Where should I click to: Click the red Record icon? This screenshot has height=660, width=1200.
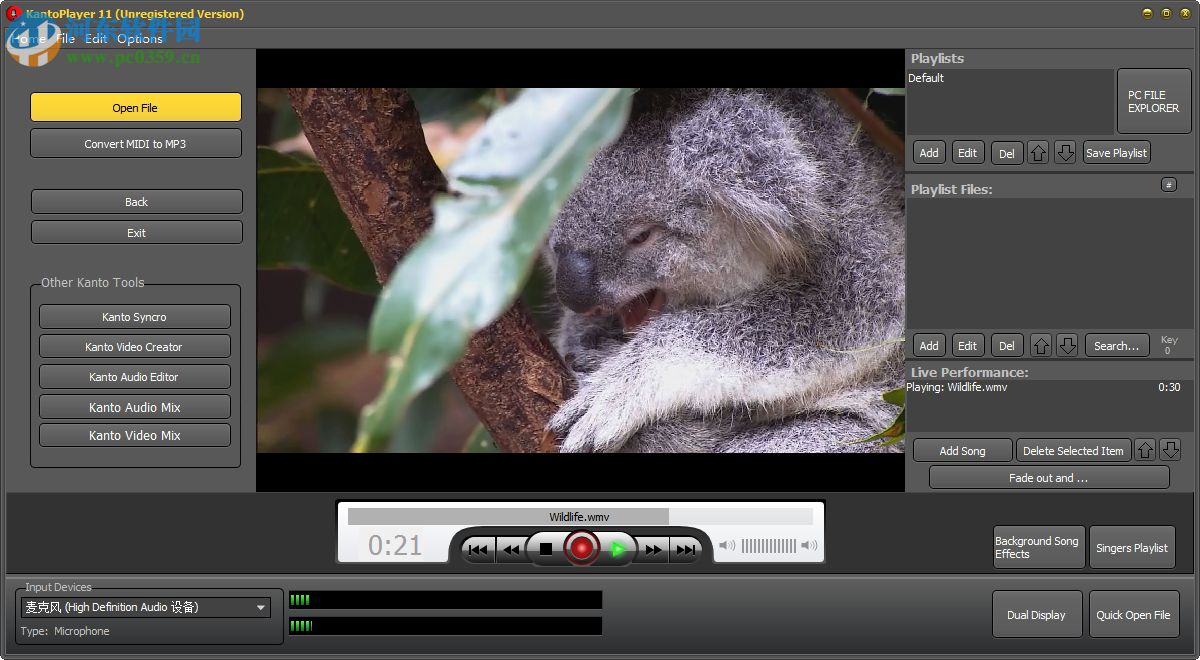click(582, 548)
